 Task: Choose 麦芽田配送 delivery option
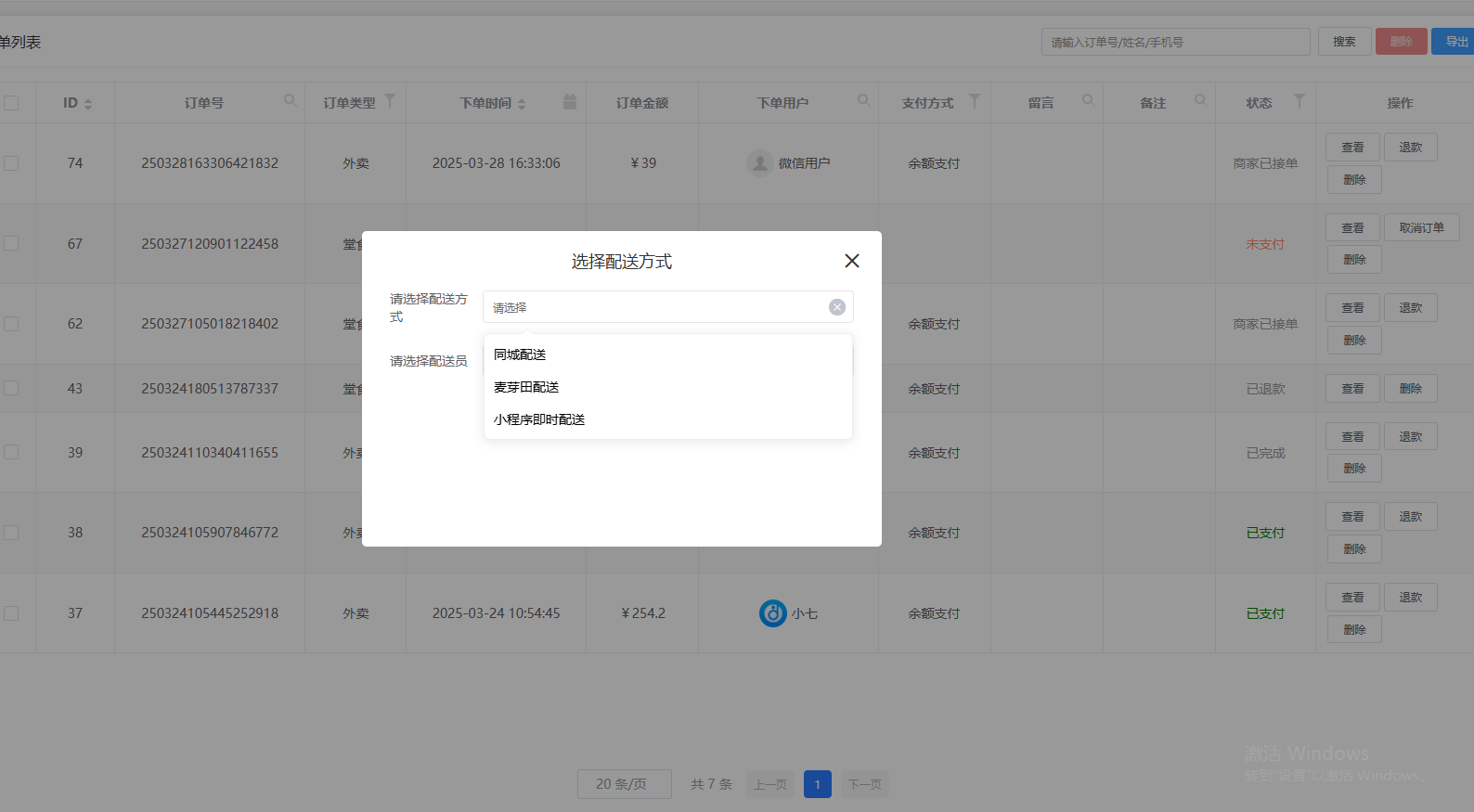pyautogui.click(x=526, y=387)
